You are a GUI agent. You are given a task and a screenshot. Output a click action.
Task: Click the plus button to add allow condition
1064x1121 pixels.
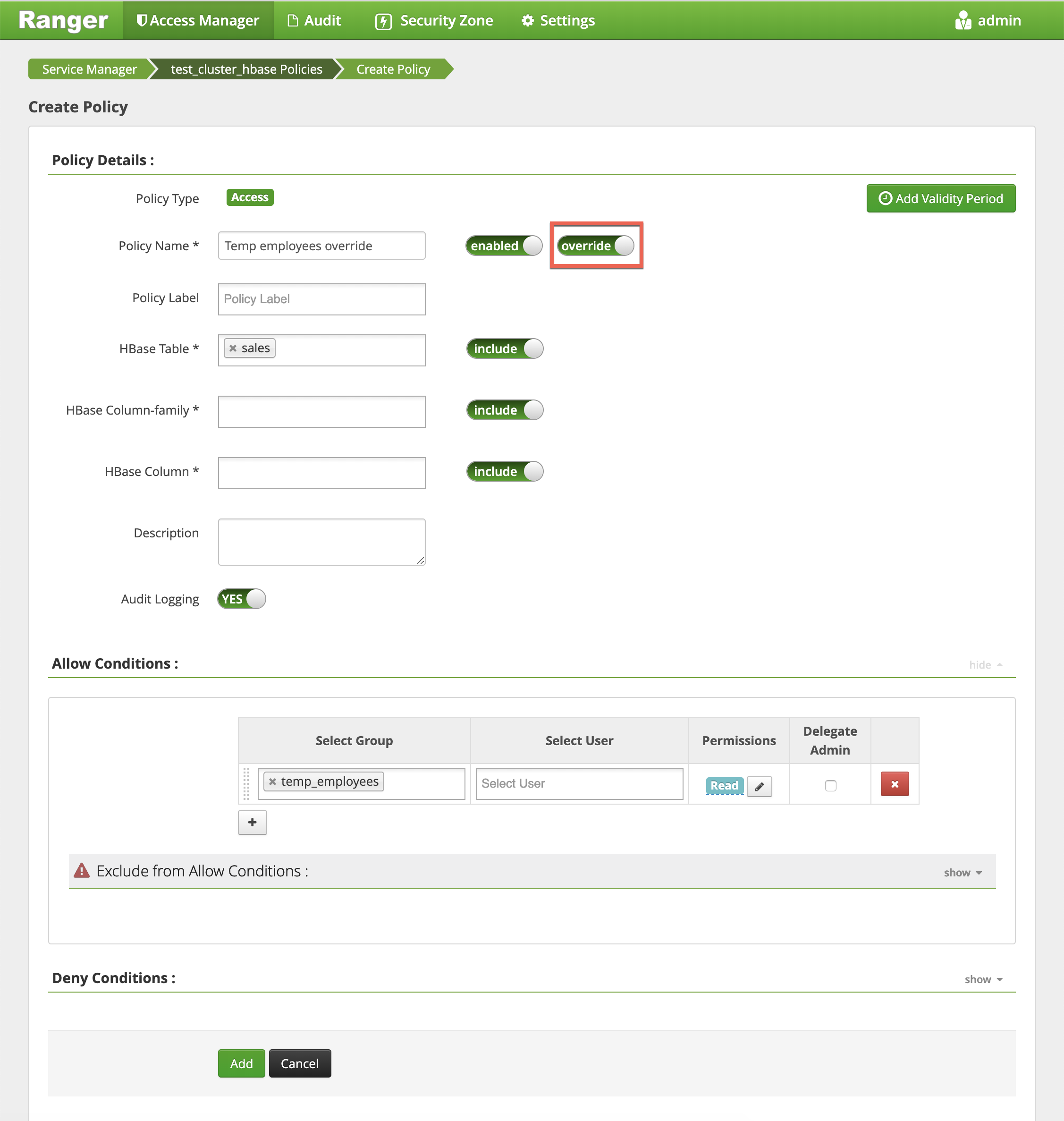253,822
